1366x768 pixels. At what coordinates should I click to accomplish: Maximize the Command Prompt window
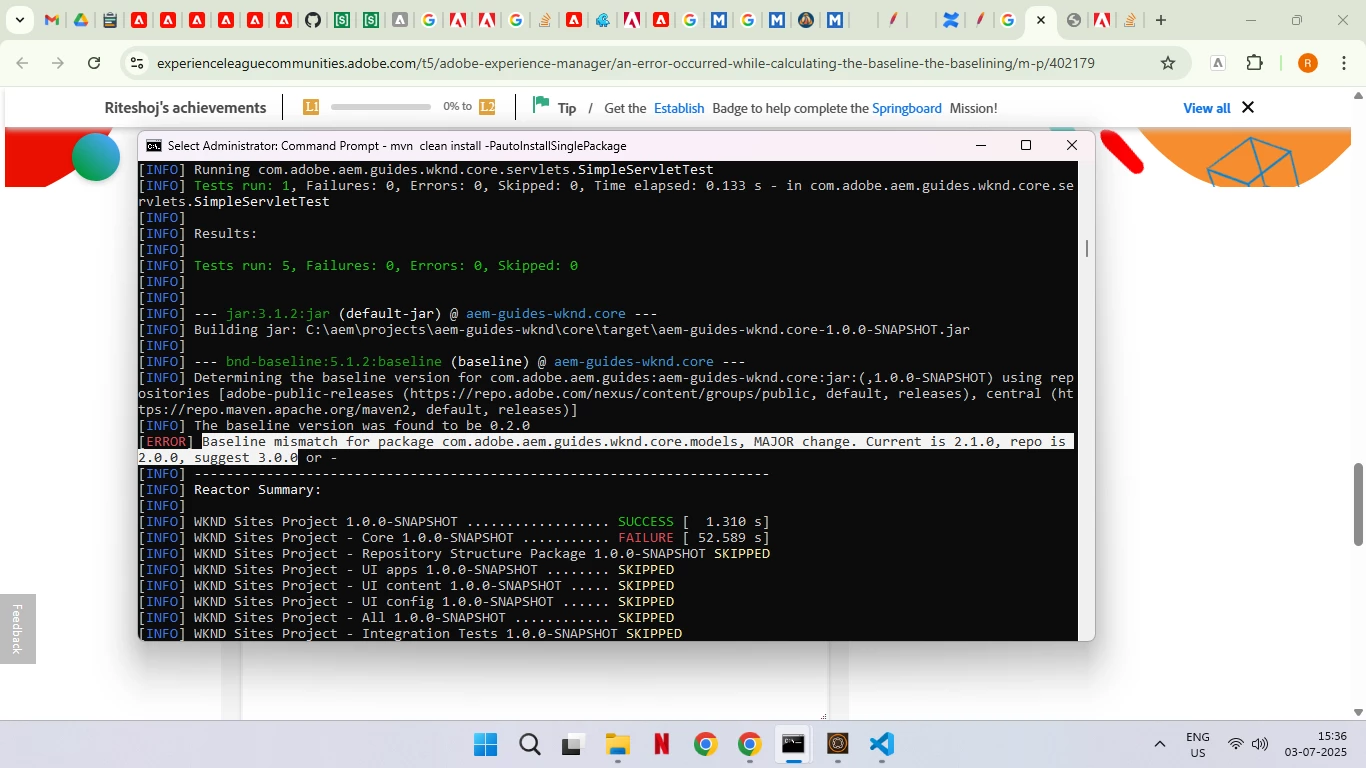coord(1026,146)
